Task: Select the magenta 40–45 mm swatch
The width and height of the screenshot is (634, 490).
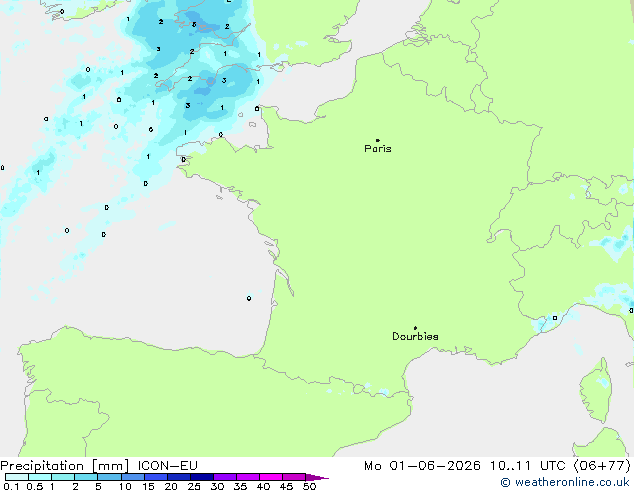Action: (271, 477)
